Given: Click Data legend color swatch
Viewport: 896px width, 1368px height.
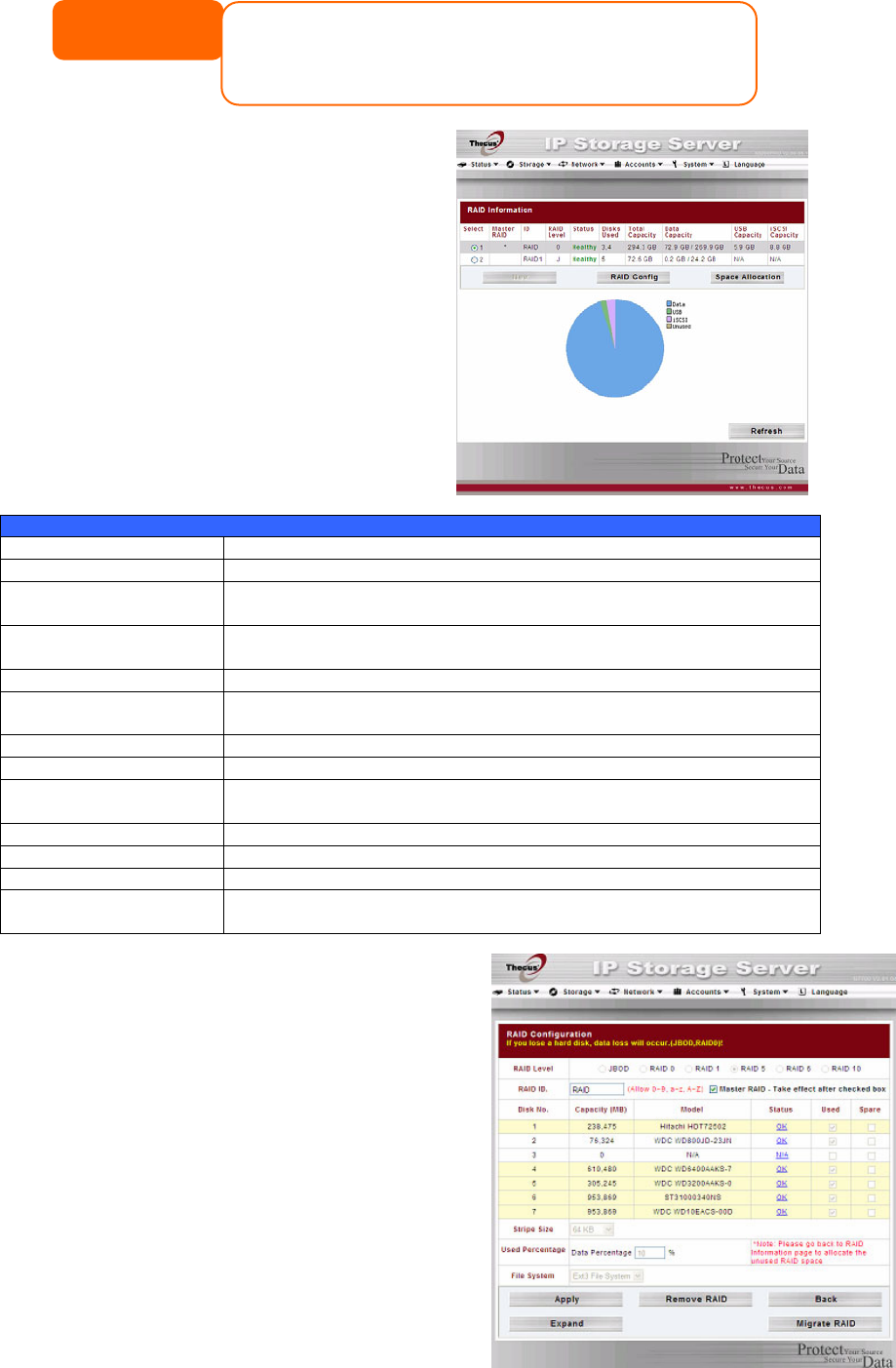Looking at the screenshot, I should [x=669, y=305].
